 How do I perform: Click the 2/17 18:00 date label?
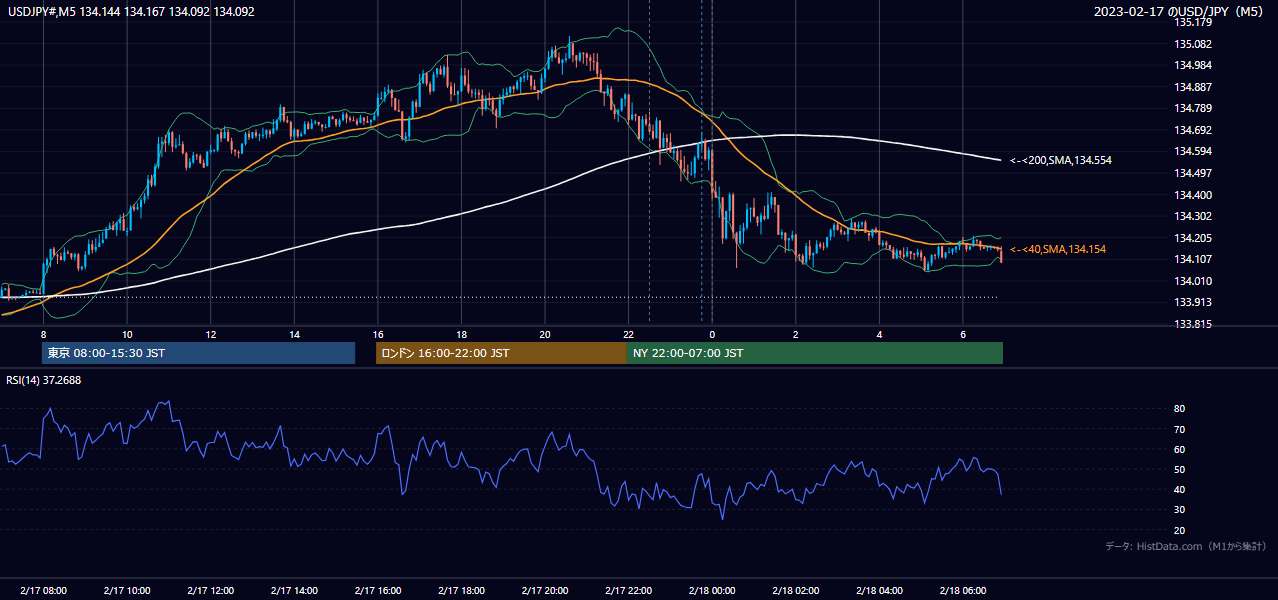tap(461, 591)
